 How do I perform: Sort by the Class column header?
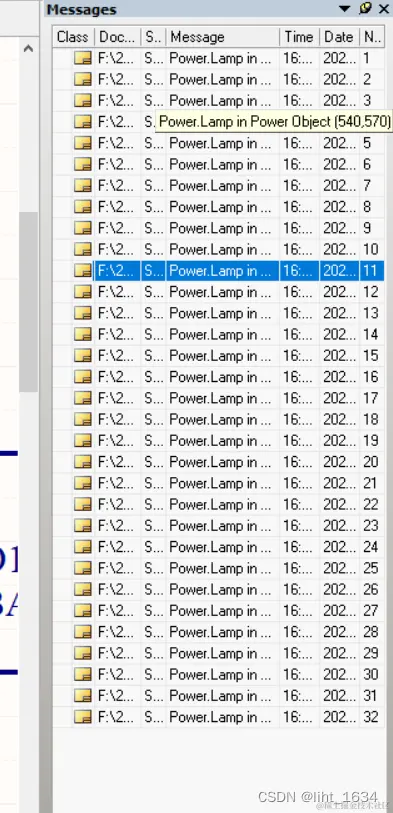coord(73,37)
